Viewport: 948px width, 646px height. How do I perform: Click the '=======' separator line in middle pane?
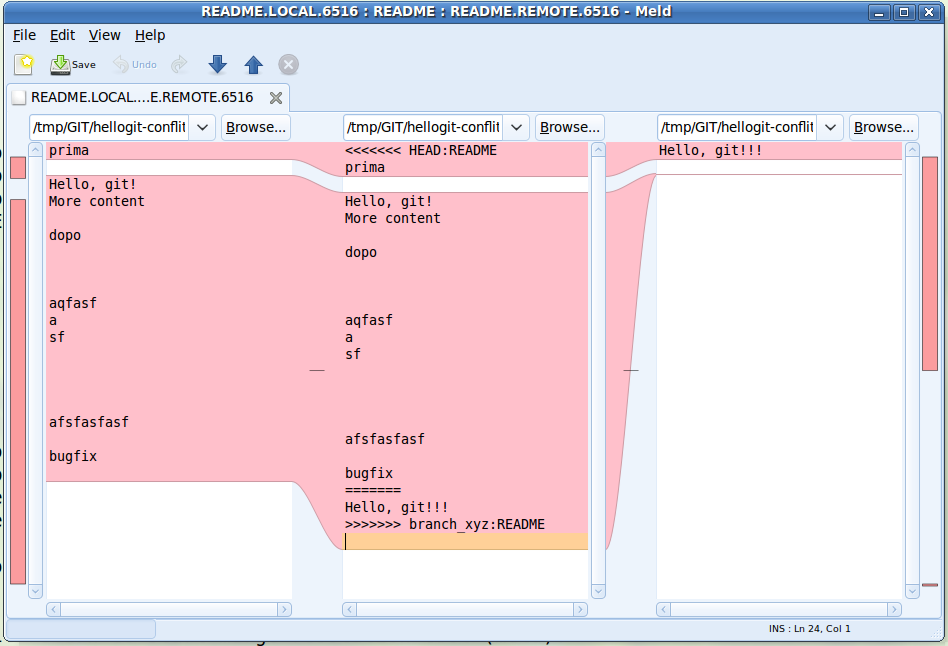[373, 491]
